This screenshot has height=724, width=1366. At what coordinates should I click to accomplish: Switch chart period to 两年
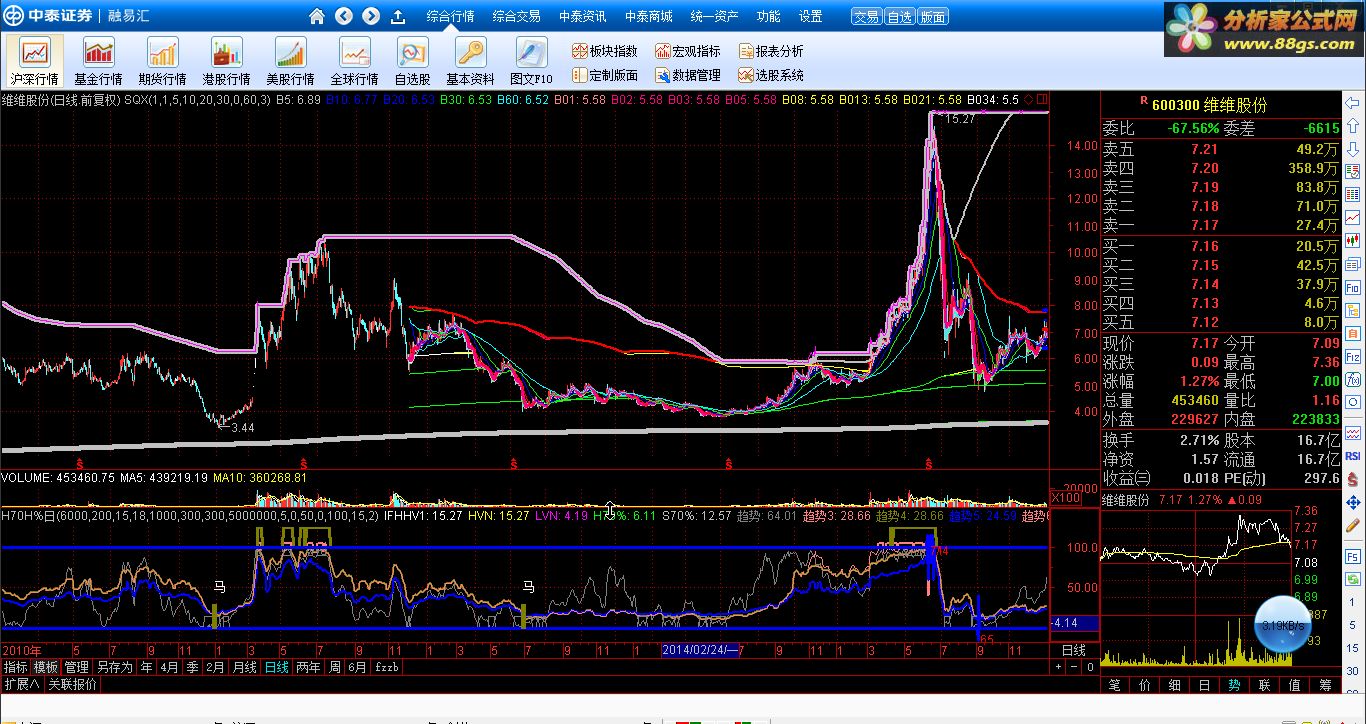pos(308,667)
